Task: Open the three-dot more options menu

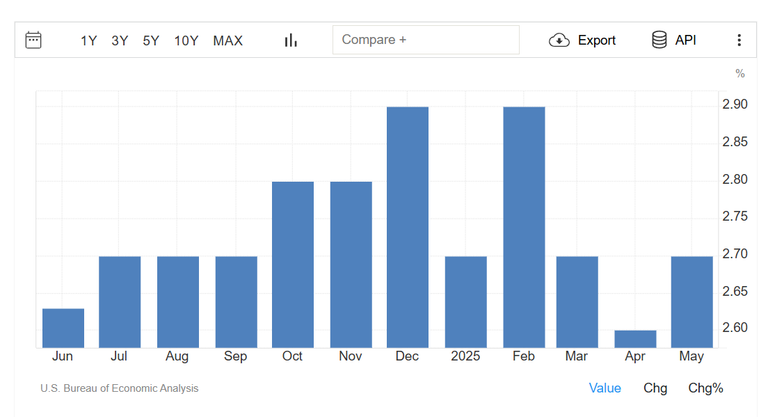Action: point(739,40)
